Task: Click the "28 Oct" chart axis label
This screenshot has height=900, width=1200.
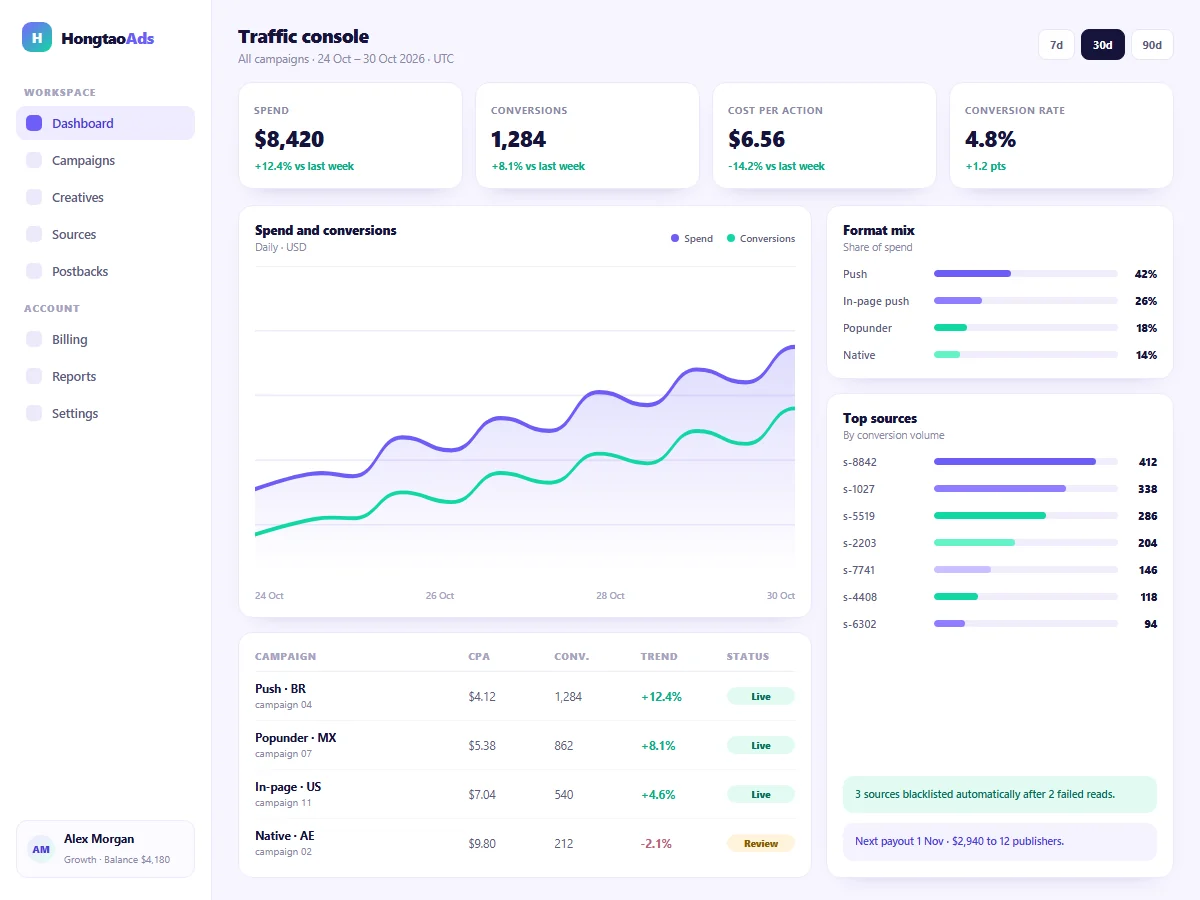Action: tap(610, 595)
